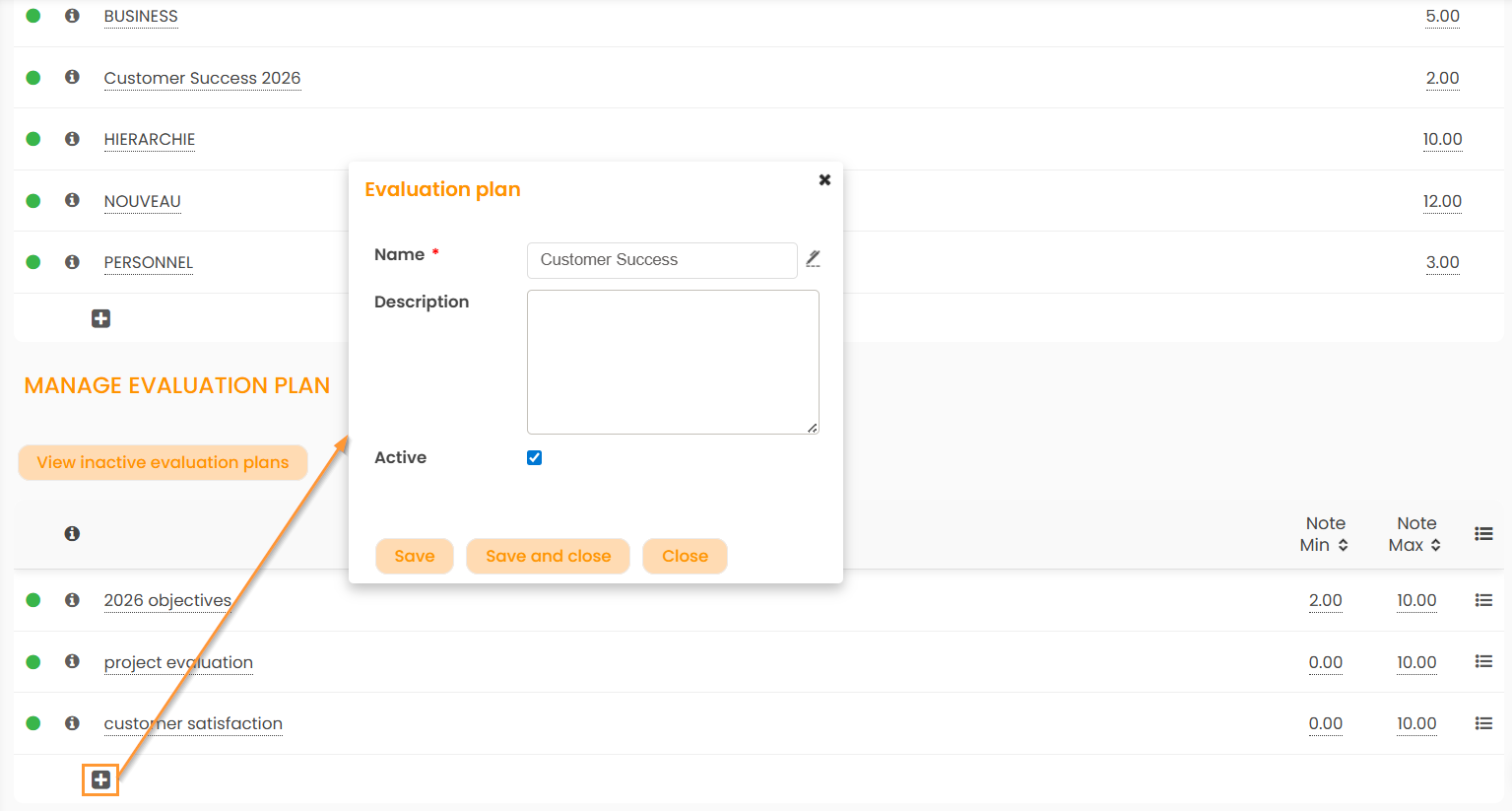Click info icon beside project evaluation

pos(72,661)
